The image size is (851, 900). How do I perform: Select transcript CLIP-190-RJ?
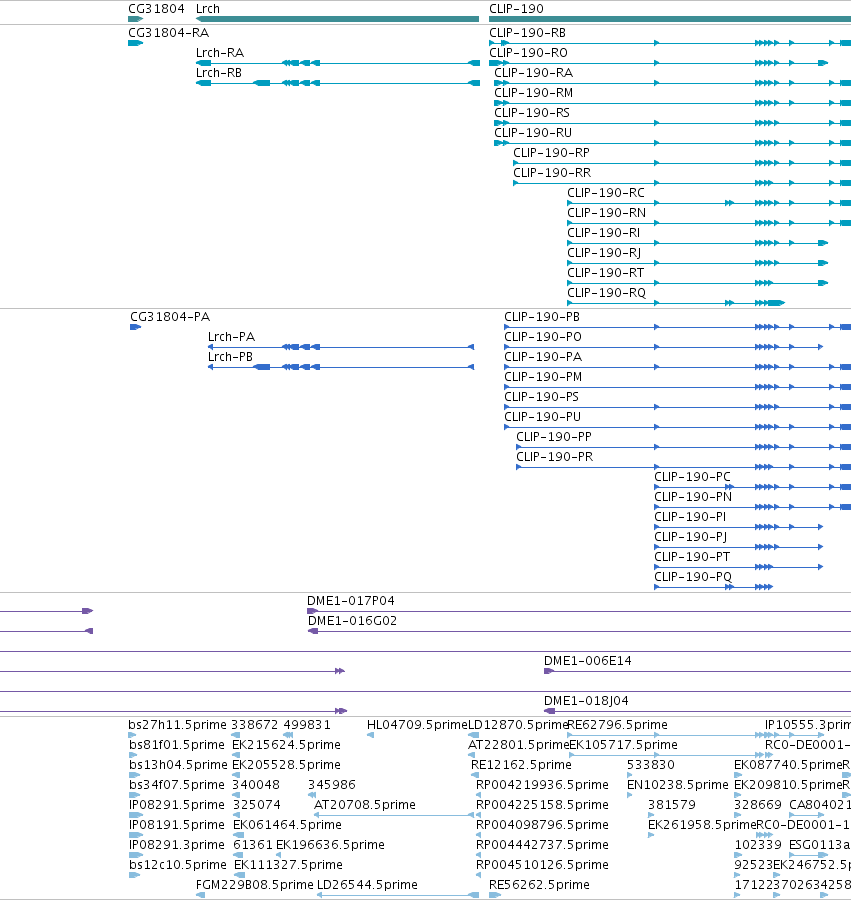tap(604, 253)
